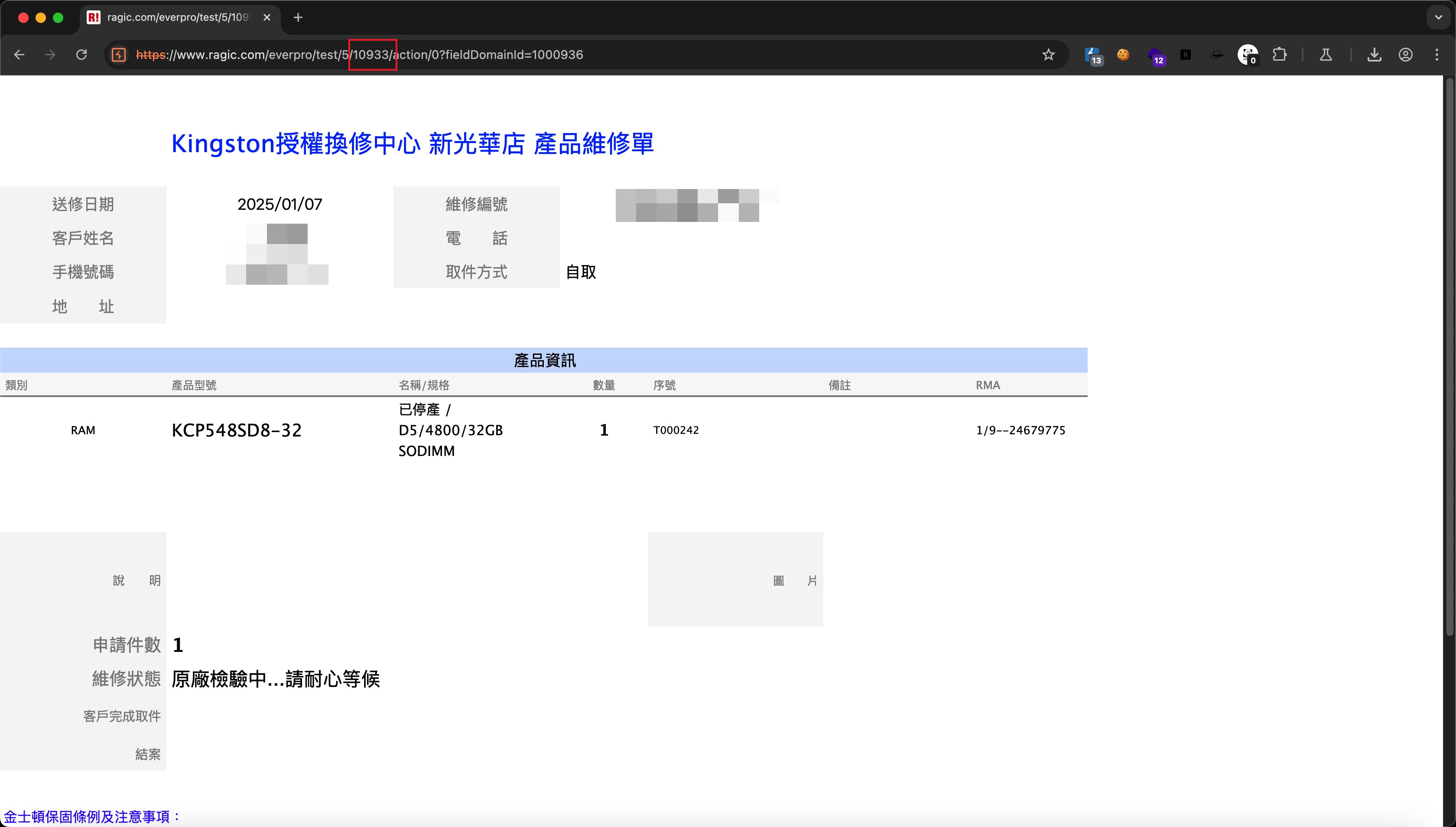1456x827 pixels.
Task: Click the date 2025/01/07
Action: [x=279, y=204]
